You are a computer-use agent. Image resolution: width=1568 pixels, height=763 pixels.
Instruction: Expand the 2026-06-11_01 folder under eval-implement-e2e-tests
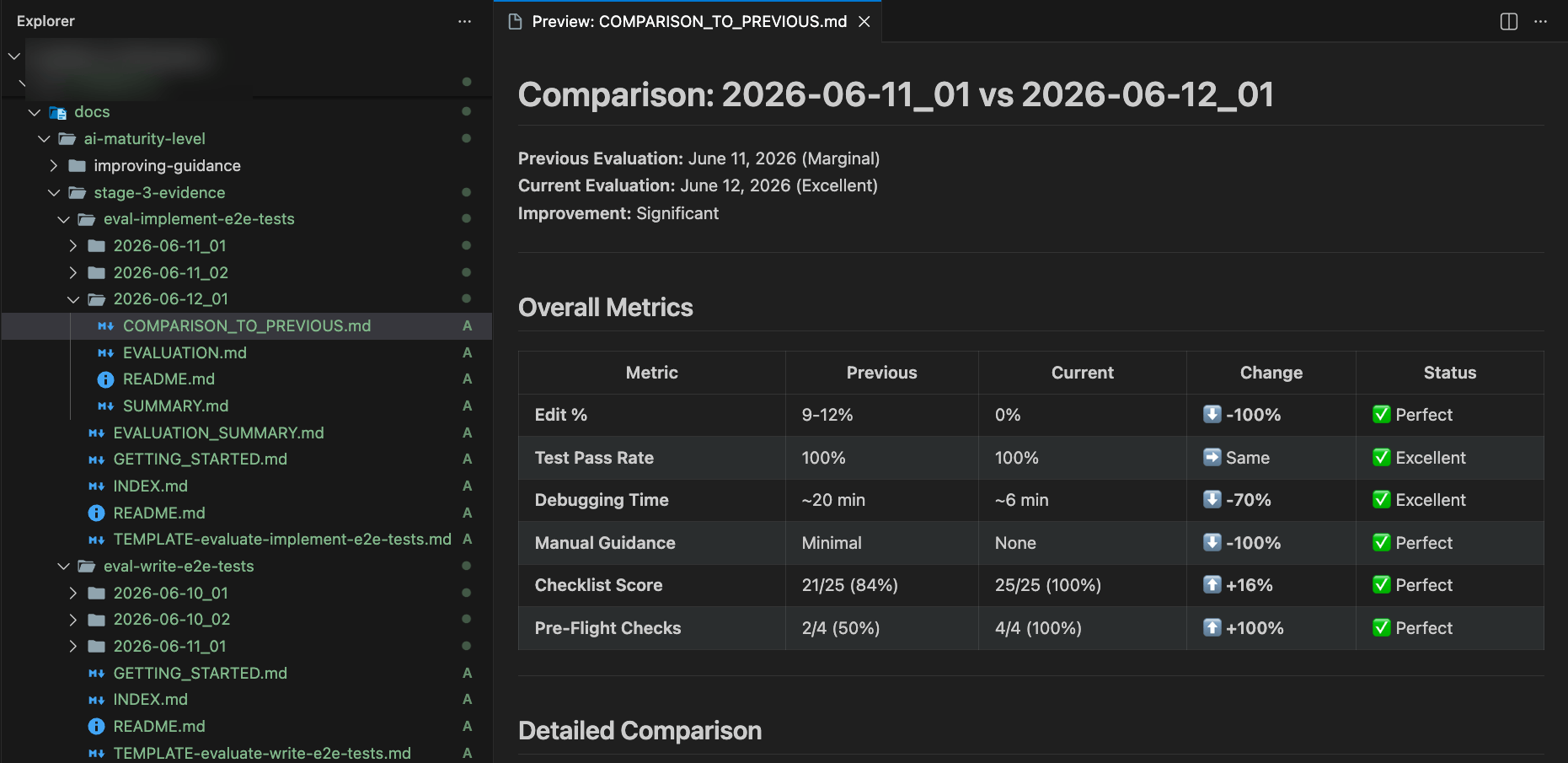coord(73,245)
